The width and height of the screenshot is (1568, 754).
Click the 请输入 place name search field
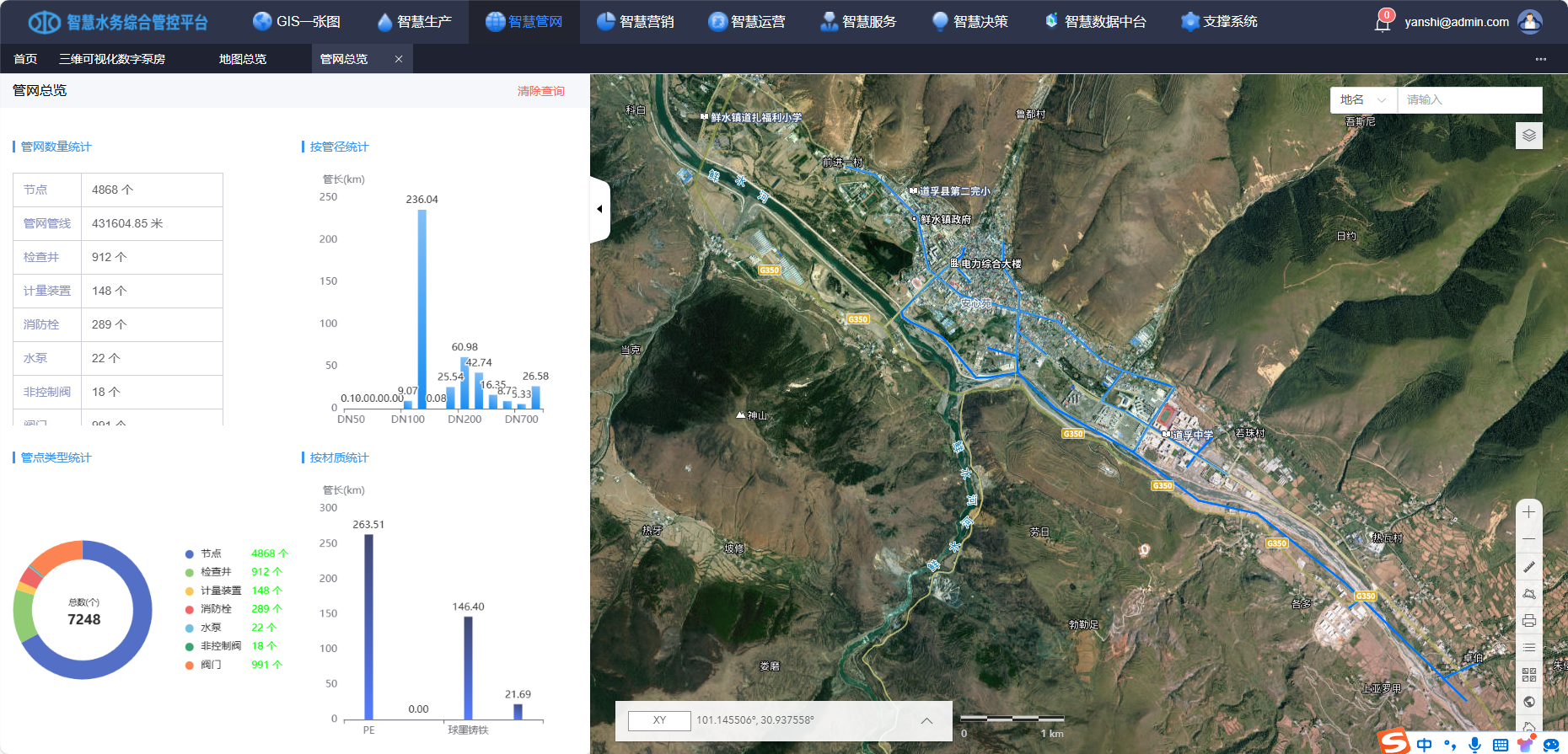[1469, 100]
